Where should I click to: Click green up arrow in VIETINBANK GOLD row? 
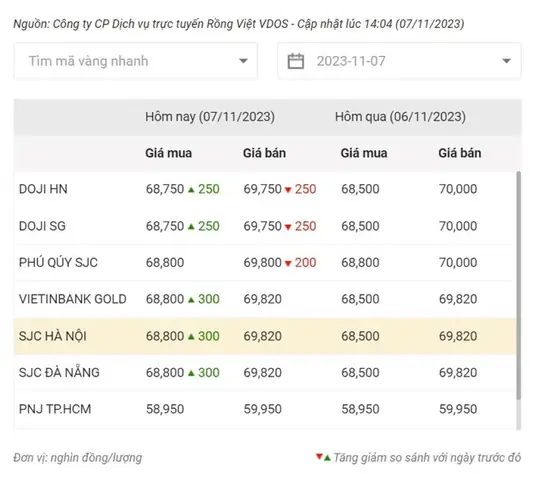(191, 300)
